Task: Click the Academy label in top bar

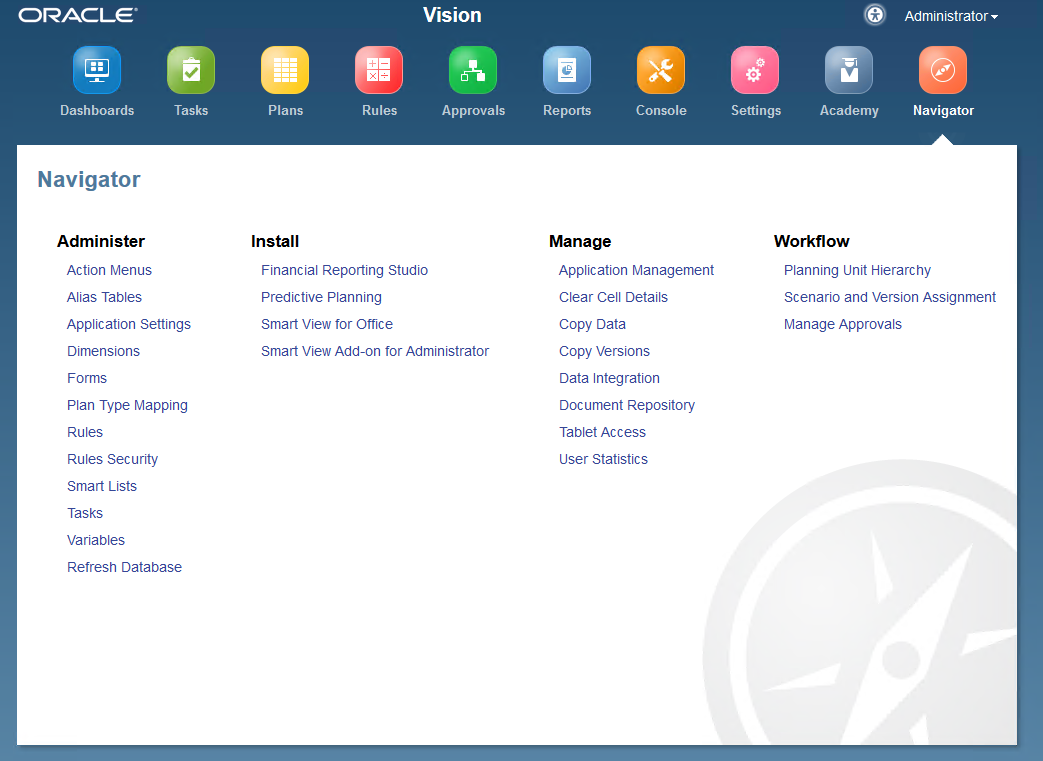Action: 849,111
